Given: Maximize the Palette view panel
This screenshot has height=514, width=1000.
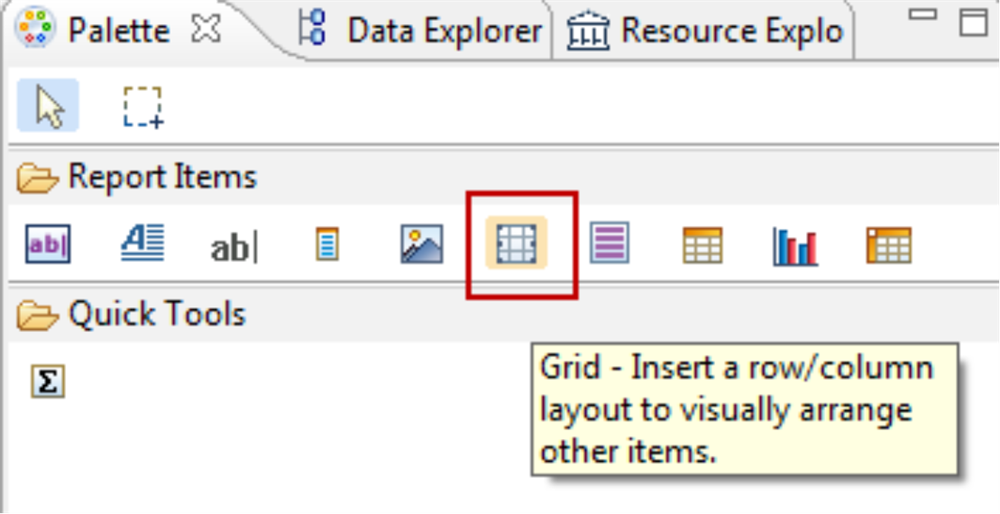Looking at the screenshot, I should tap(974, 22).
